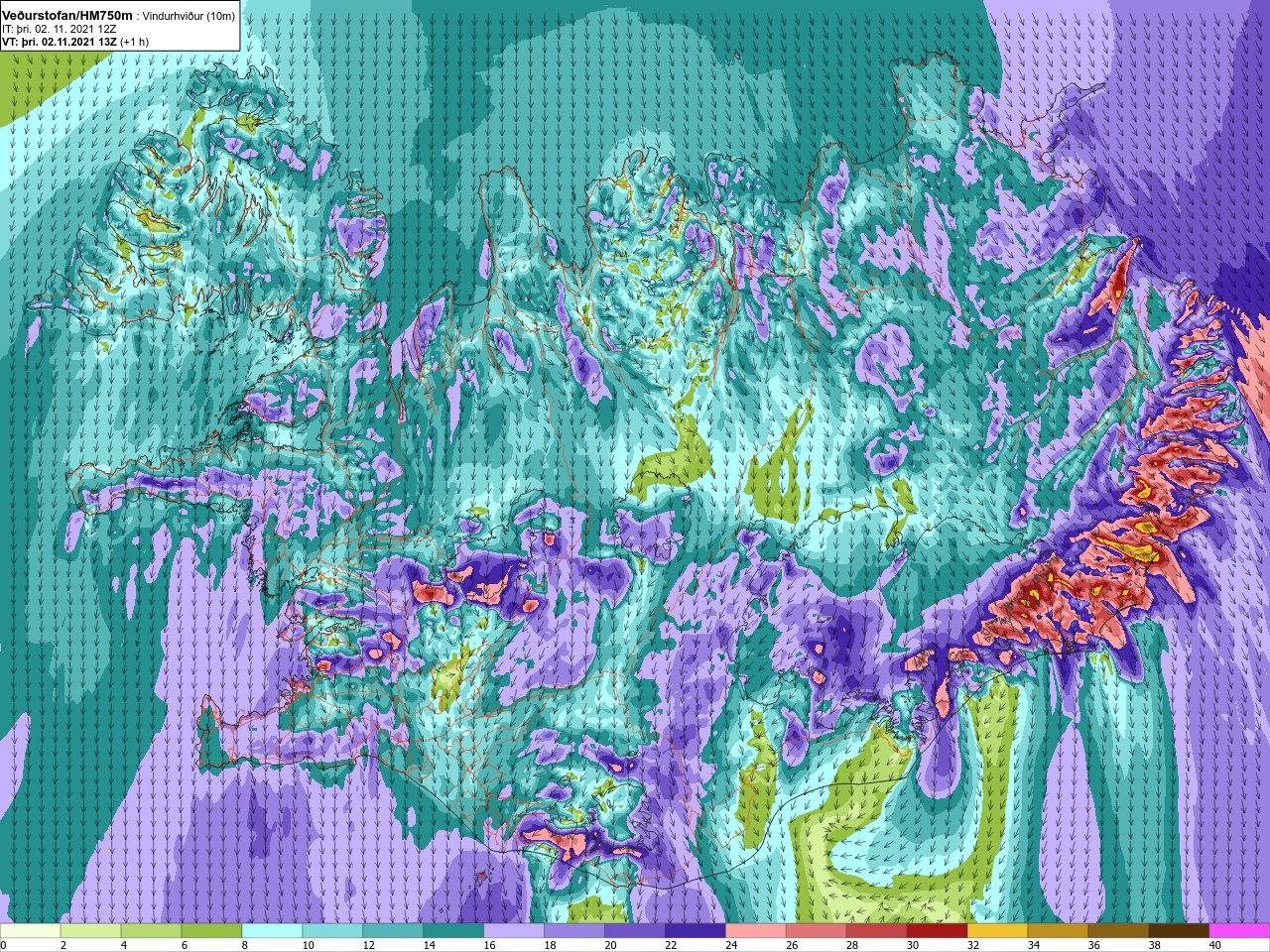The height and width of the screenshot is (952, 1270).
Task: Click the legend scale label 34
Action: 1035,945
